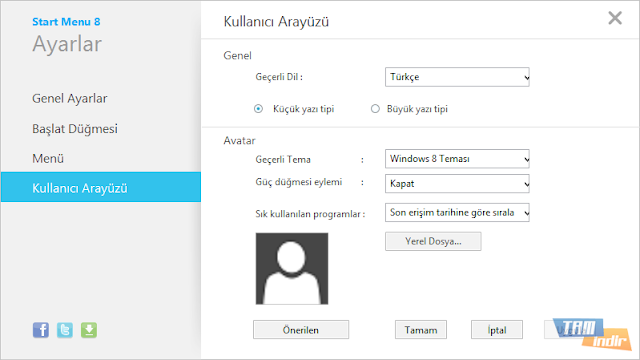Expand the Geçerli Tema dropdown

click(457, 159)
